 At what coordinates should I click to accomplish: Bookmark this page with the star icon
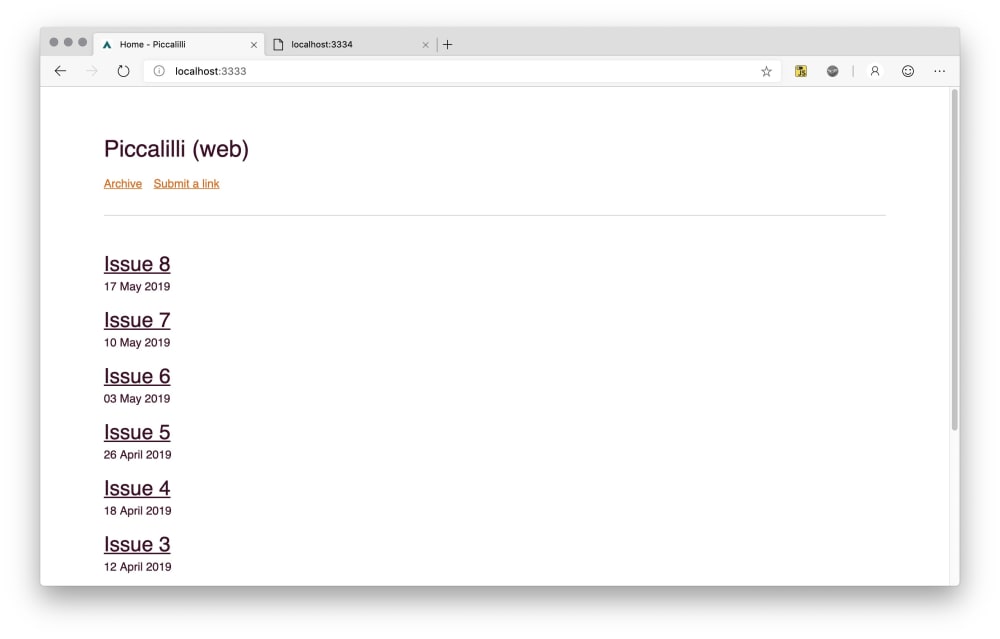click(x=767, y=71)
